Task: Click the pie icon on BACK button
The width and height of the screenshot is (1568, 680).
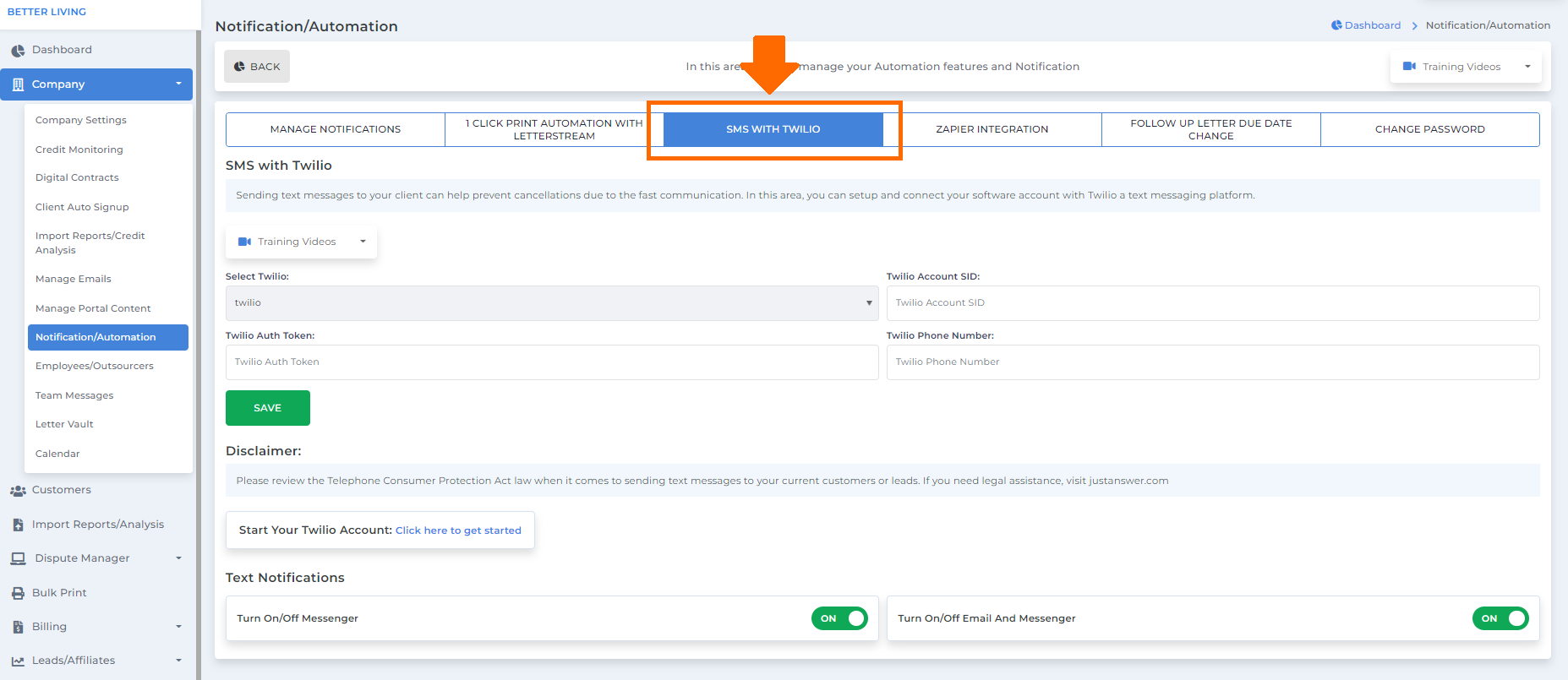Action: (239, 67)
